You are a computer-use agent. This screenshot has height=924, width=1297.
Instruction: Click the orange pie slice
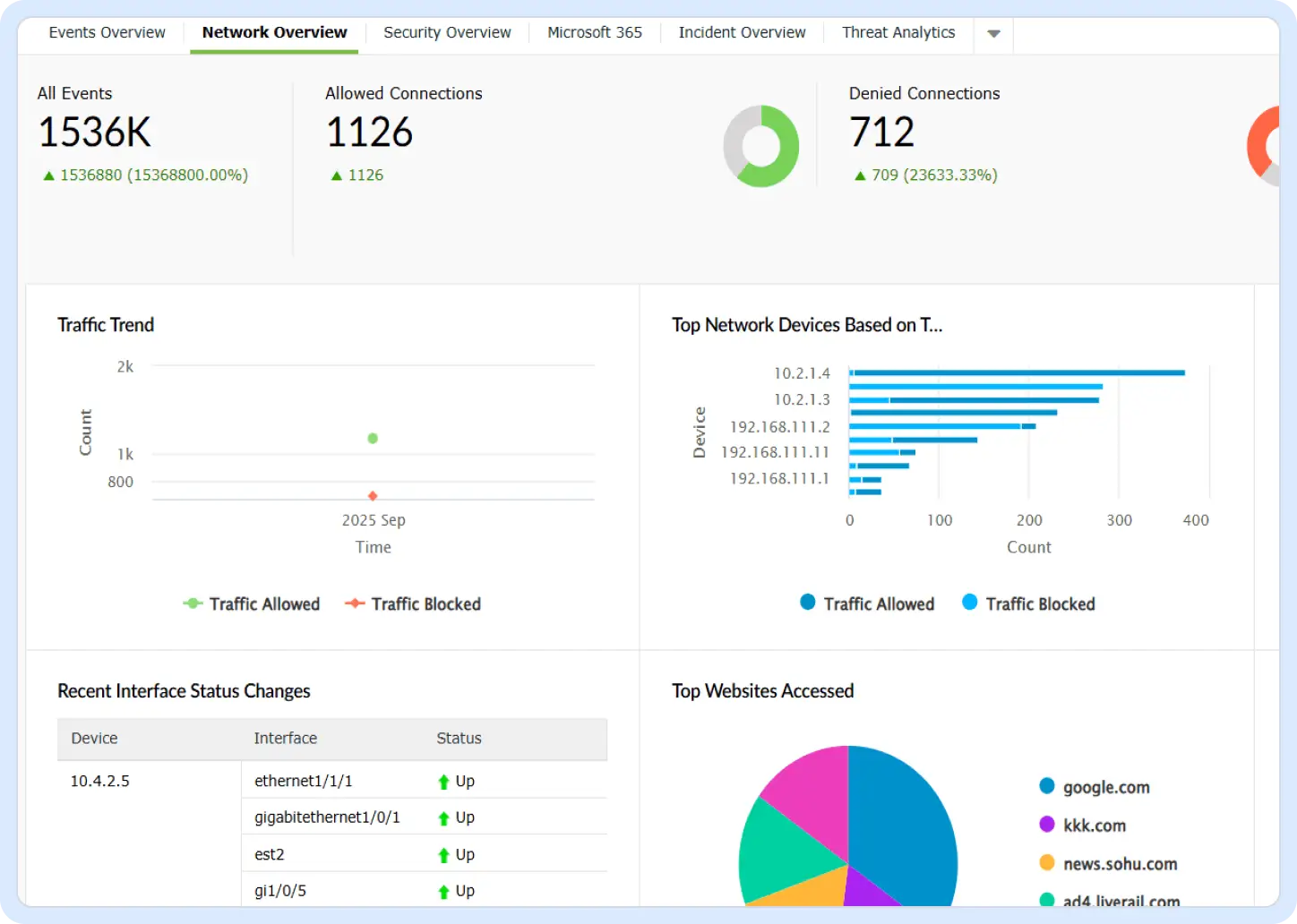click(806, 890)
